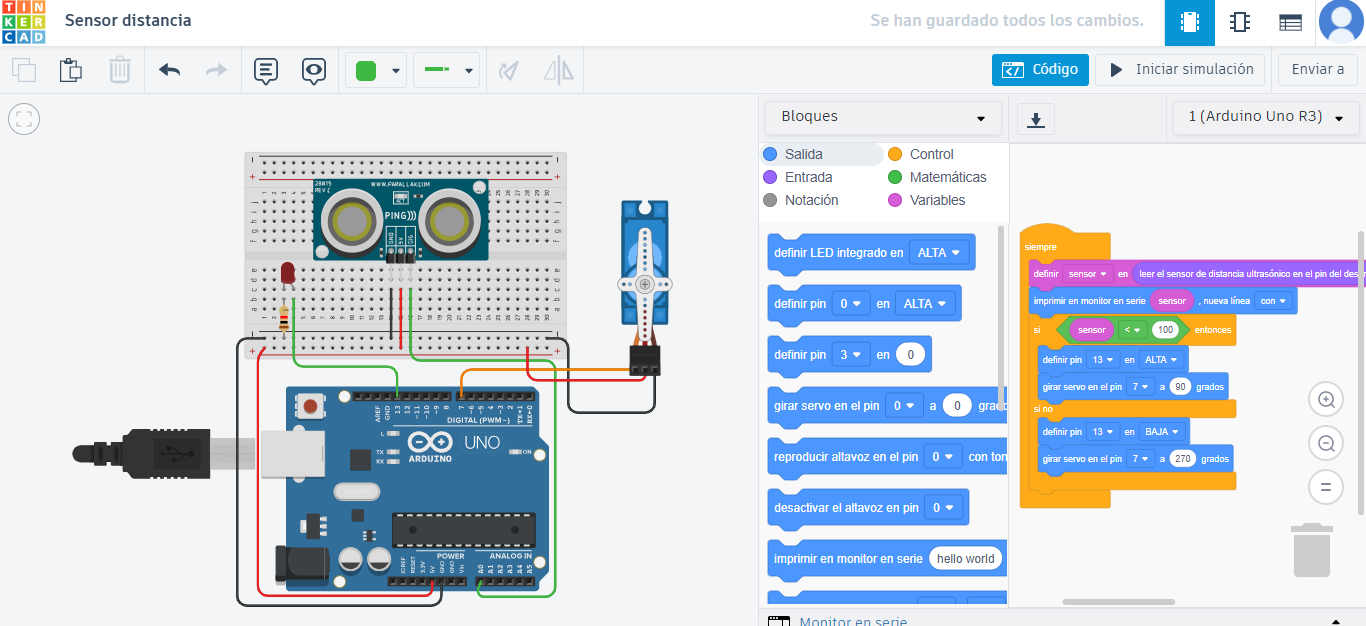Screen dimensions: 1366x626
Task: Click the Delete trash icon in toolbar
Action: 120,70
